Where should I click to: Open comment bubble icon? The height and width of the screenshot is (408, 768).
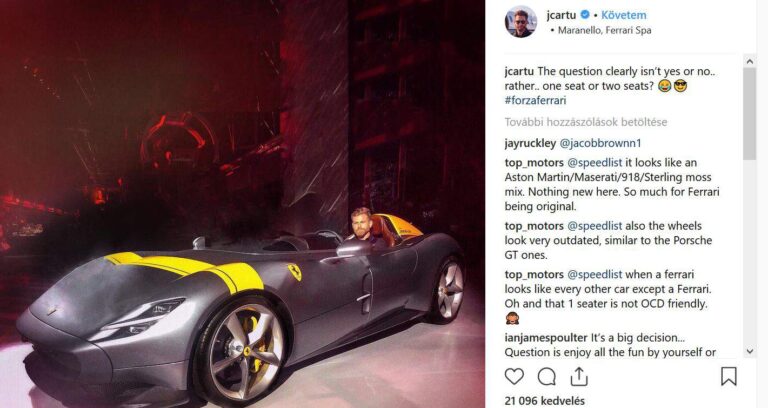pyautogui.click(x=547, y=377)
